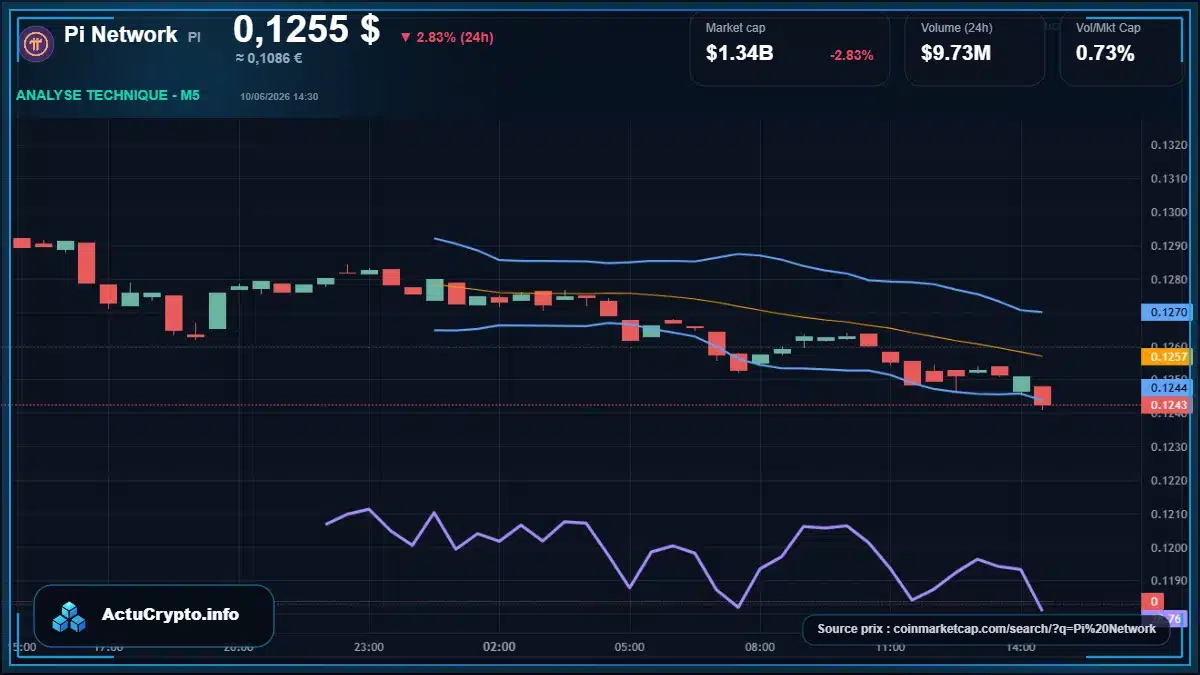Click the last red candle at 14:30
The width and height of the screenshot is (1200, 675).
point(1043,396)
